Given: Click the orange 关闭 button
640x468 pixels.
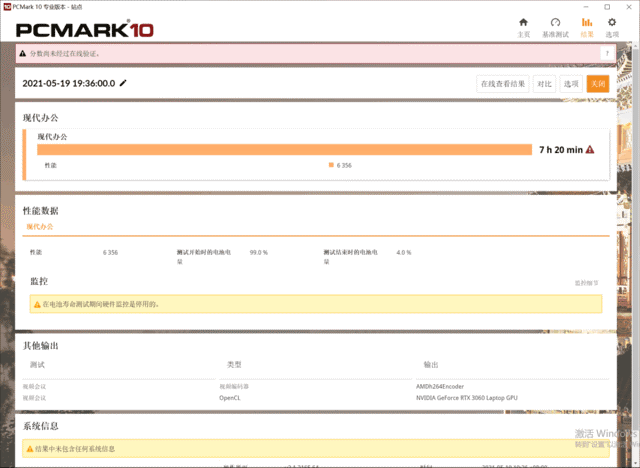Looking at the screenshot, I should click(598, 84).
